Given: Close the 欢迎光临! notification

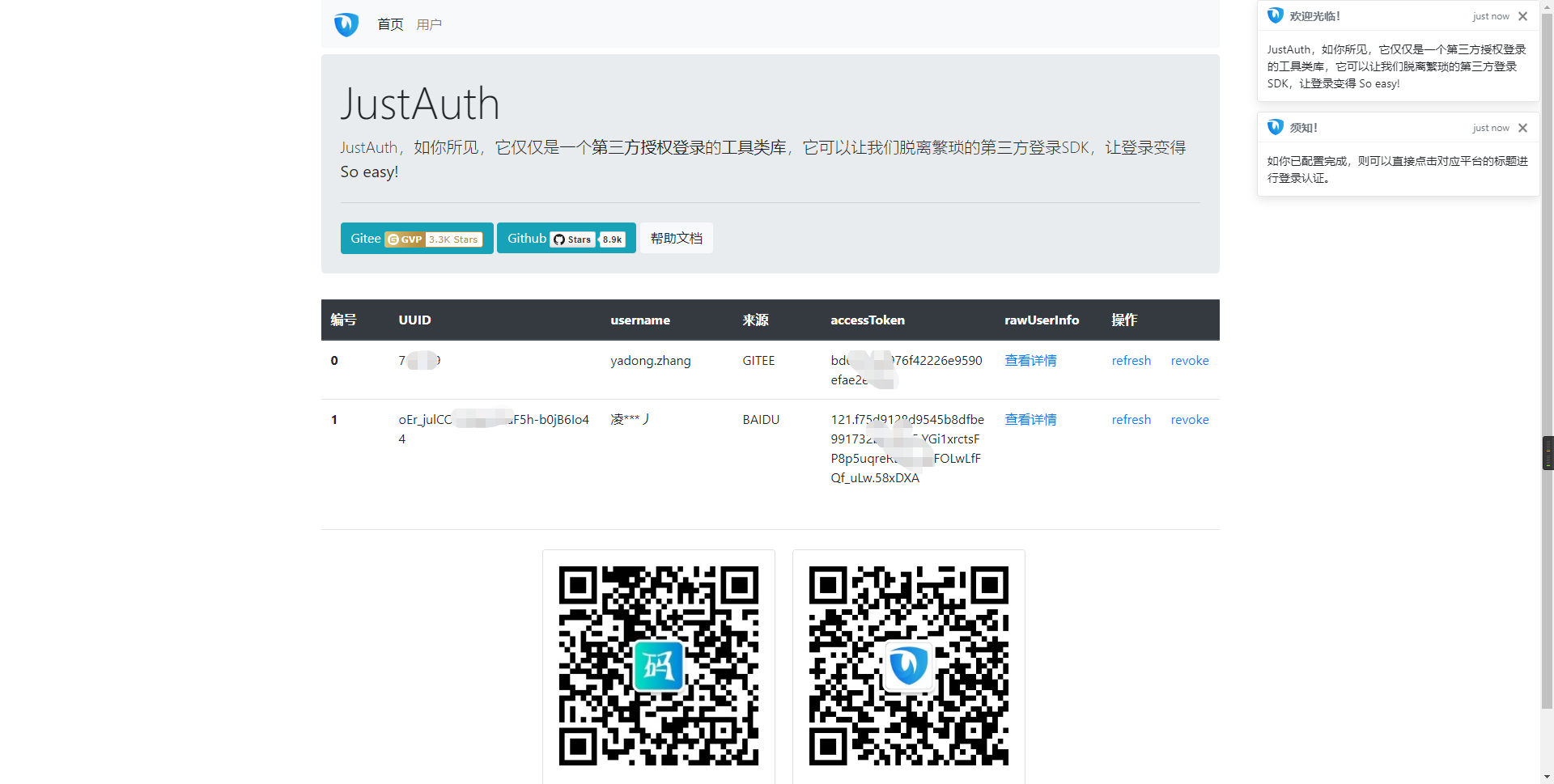Looking at the screenshot, I should click(1522, 16).
